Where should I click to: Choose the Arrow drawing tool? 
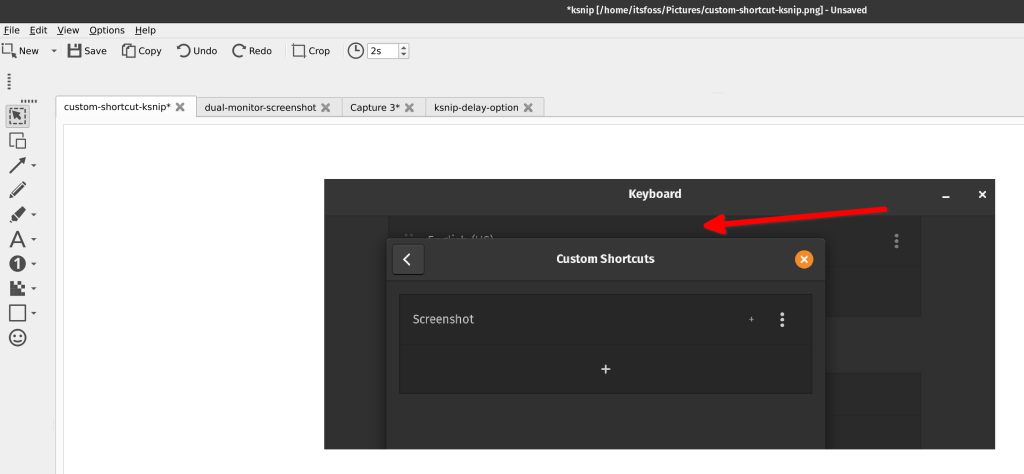point(17,165)
